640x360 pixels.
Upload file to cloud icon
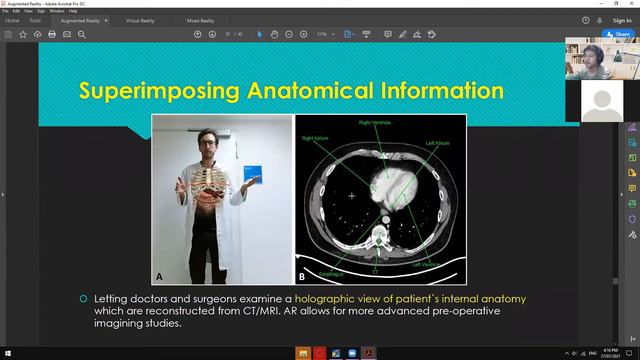(x=38, y=35)
